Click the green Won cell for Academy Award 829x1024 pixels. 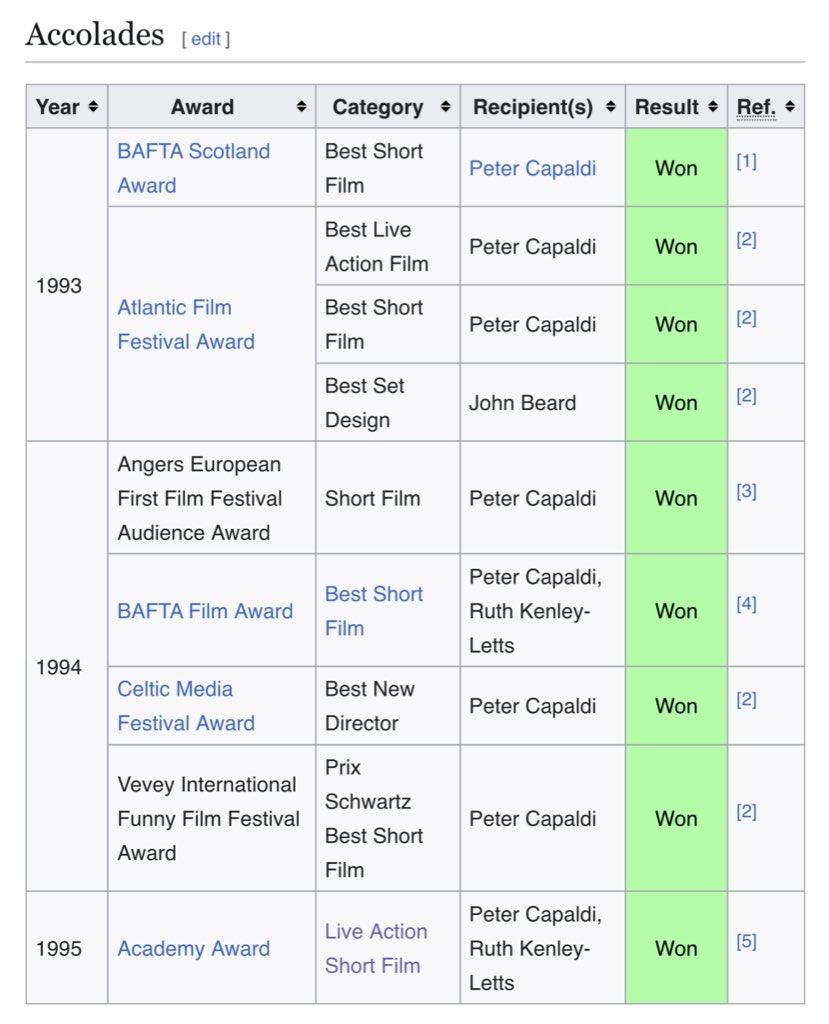pyautogui.click(x=676, y=948)
